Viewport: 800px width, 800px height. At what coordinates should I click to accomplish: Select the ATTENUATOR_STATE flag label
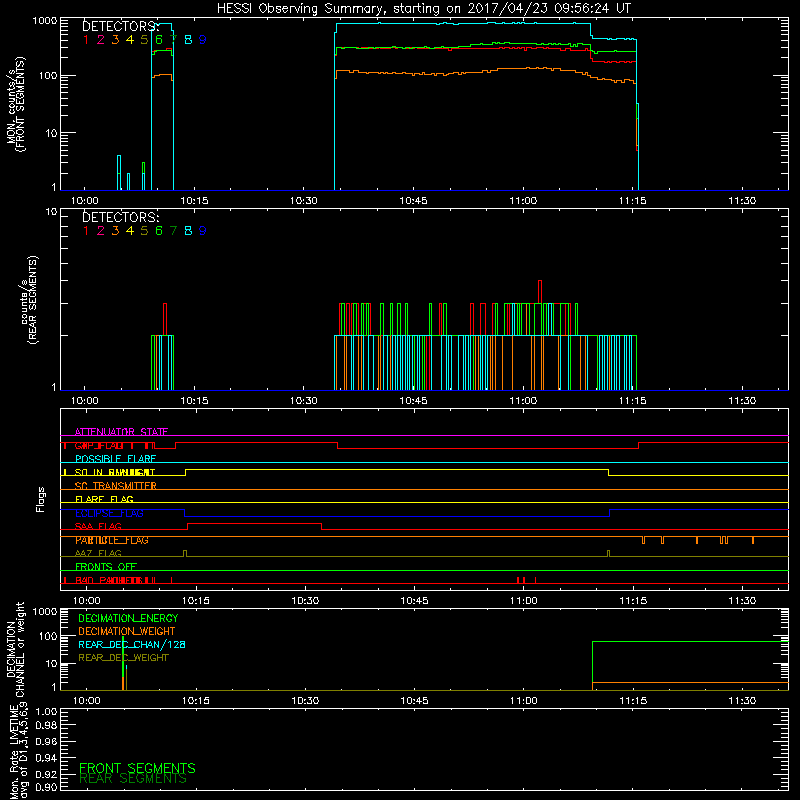pos(121,432)
